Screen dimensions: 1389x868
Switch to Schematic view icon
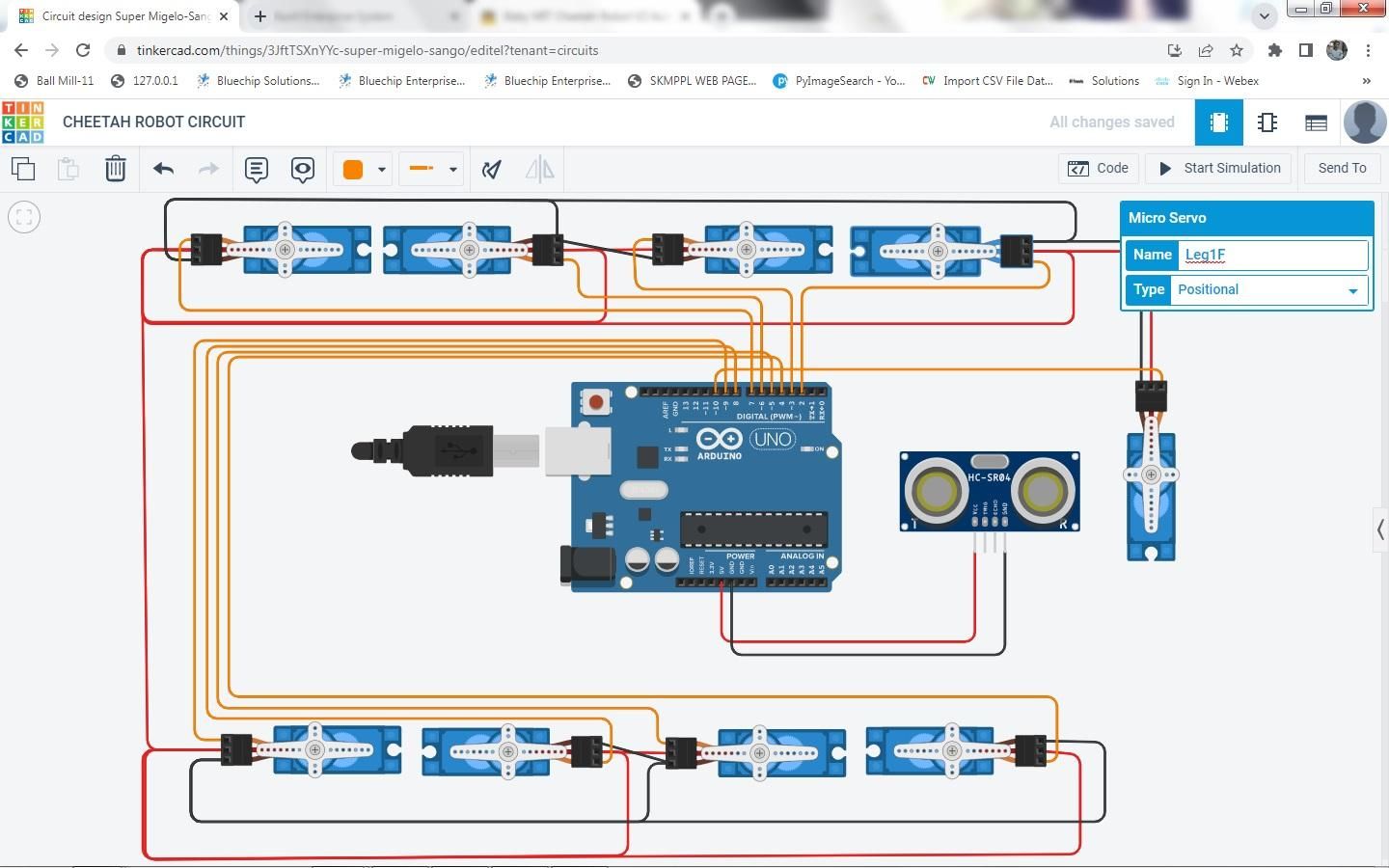tap(1267, 122)
